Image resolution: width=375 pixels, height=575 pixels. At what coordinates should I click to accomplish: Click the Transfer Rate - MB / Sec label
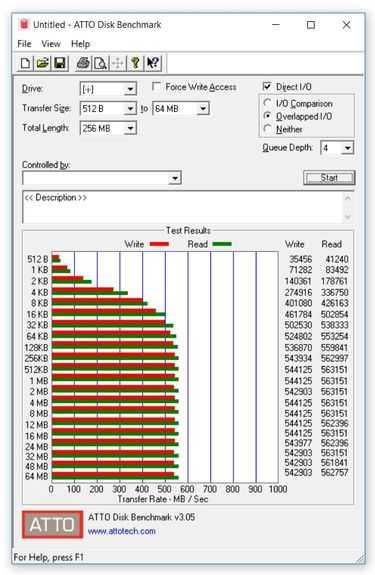pos(163,499)
